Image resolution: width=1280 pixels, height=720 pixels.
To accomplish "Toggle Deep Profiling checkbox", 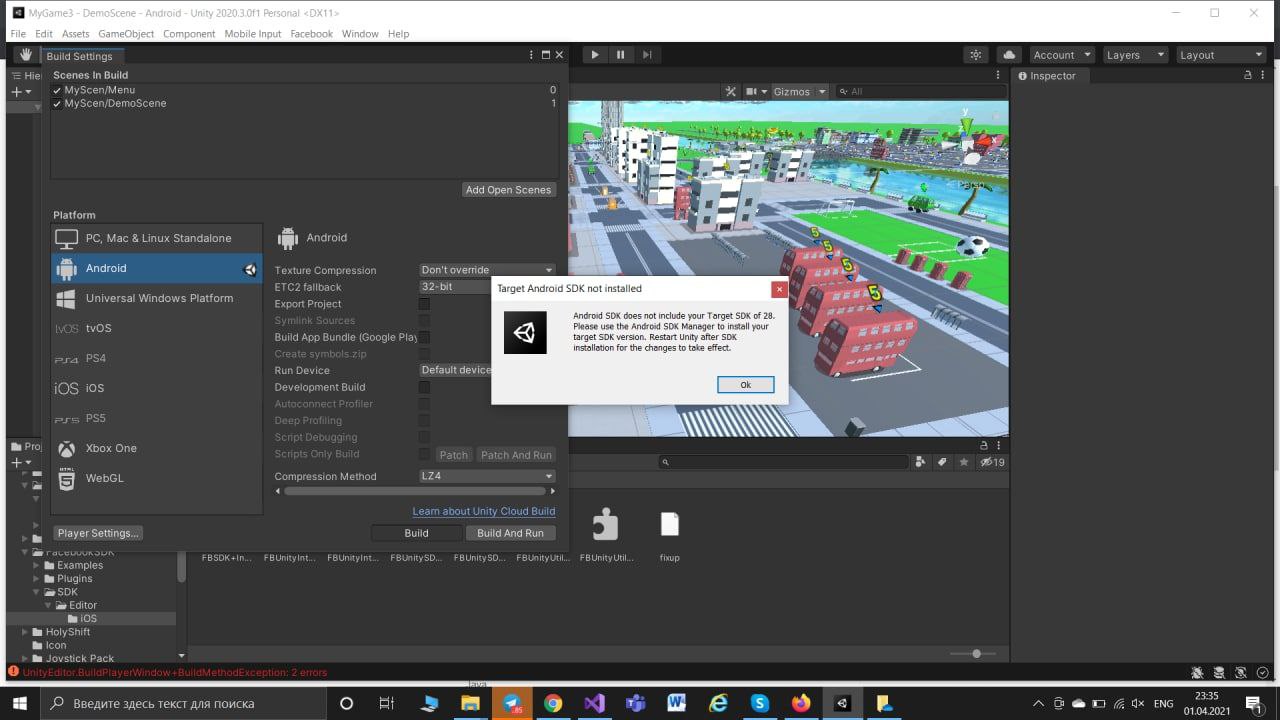I will (x=424, y=421).
